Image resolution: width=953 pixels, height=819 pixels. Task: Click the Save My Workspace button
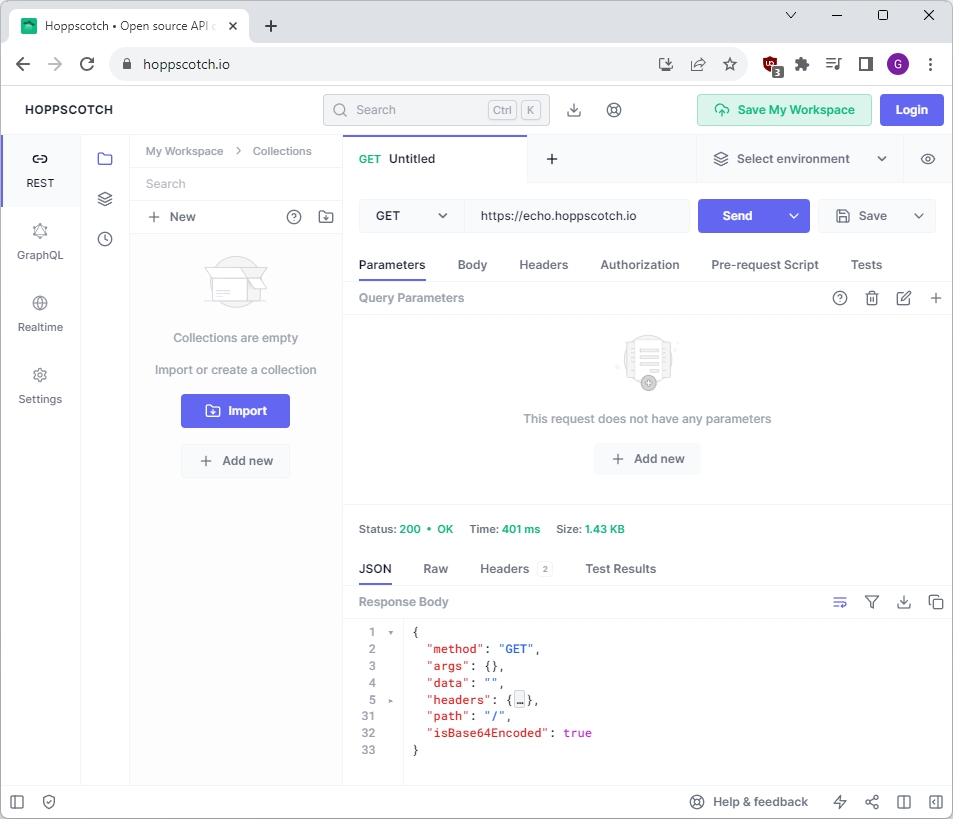coord(784,110)
